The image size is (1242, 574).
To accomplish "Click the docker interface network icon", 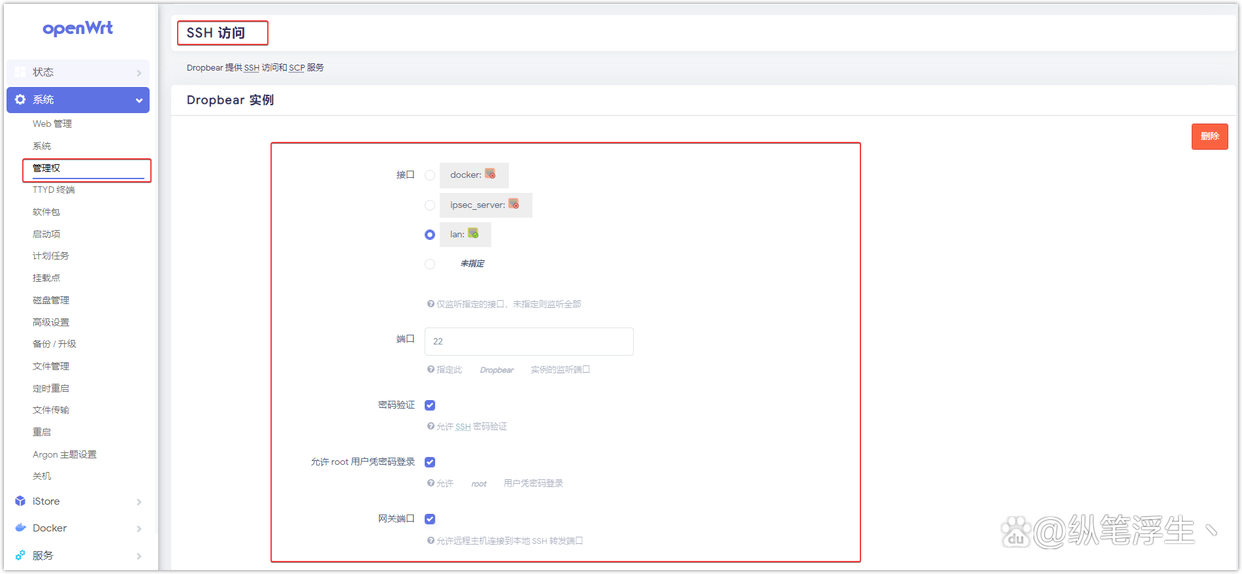I will (491, 174).
